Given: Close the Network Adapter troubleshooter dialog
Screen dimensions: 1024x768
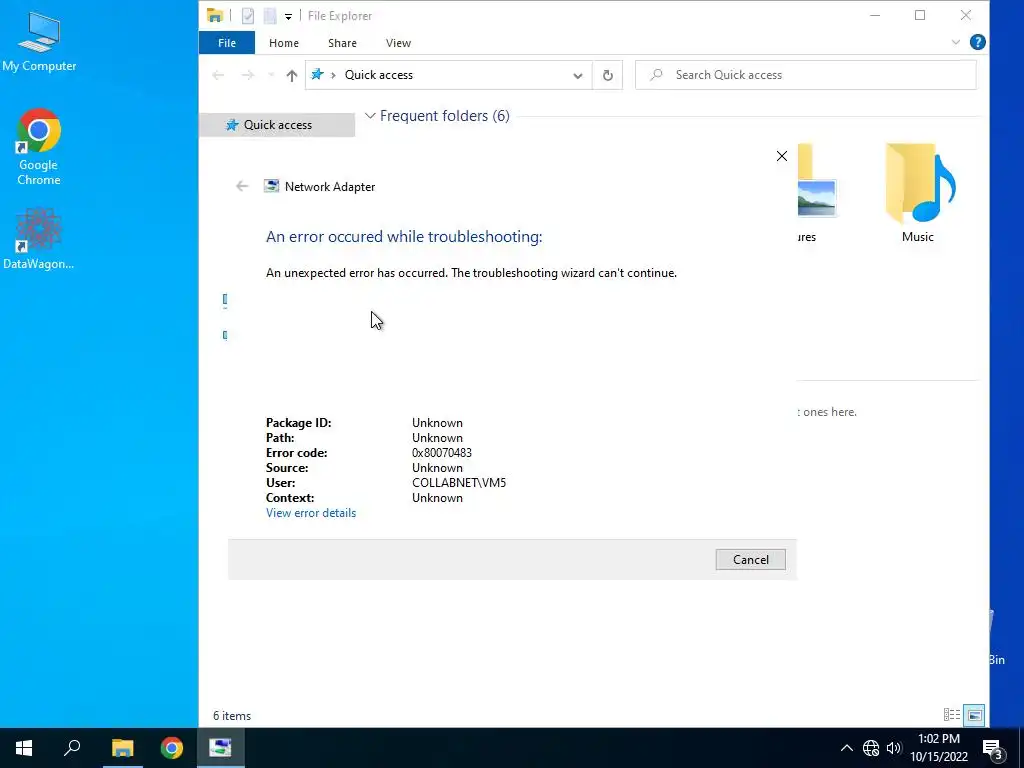Looking at the screenshot, I should (781, 155).
